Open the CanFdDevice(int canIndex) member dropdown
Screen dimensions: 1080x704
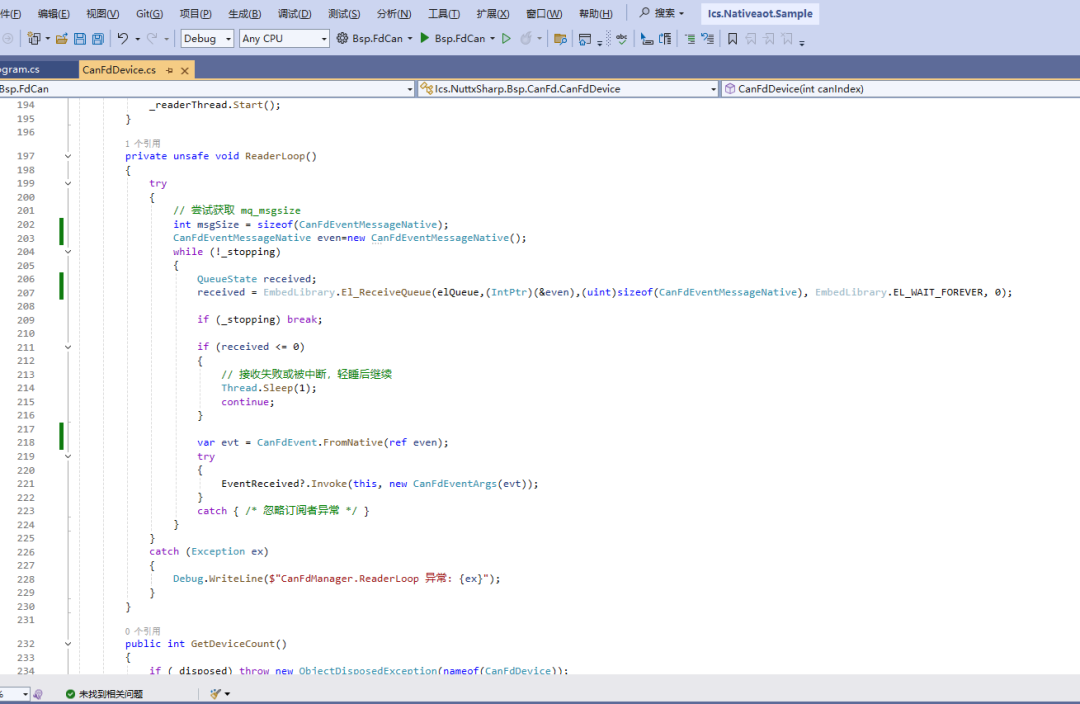(x=900, y=89)
